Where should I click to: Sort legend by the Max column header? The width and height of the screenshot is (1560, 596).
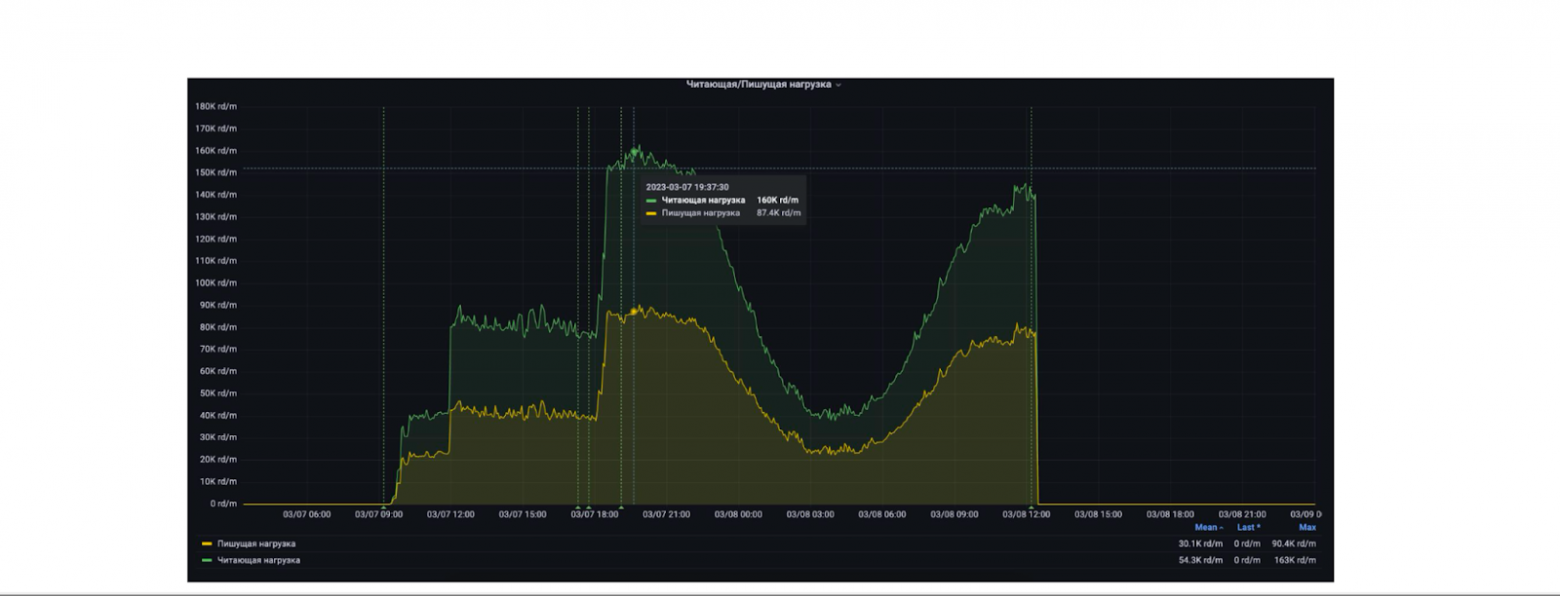point(1306,527)
